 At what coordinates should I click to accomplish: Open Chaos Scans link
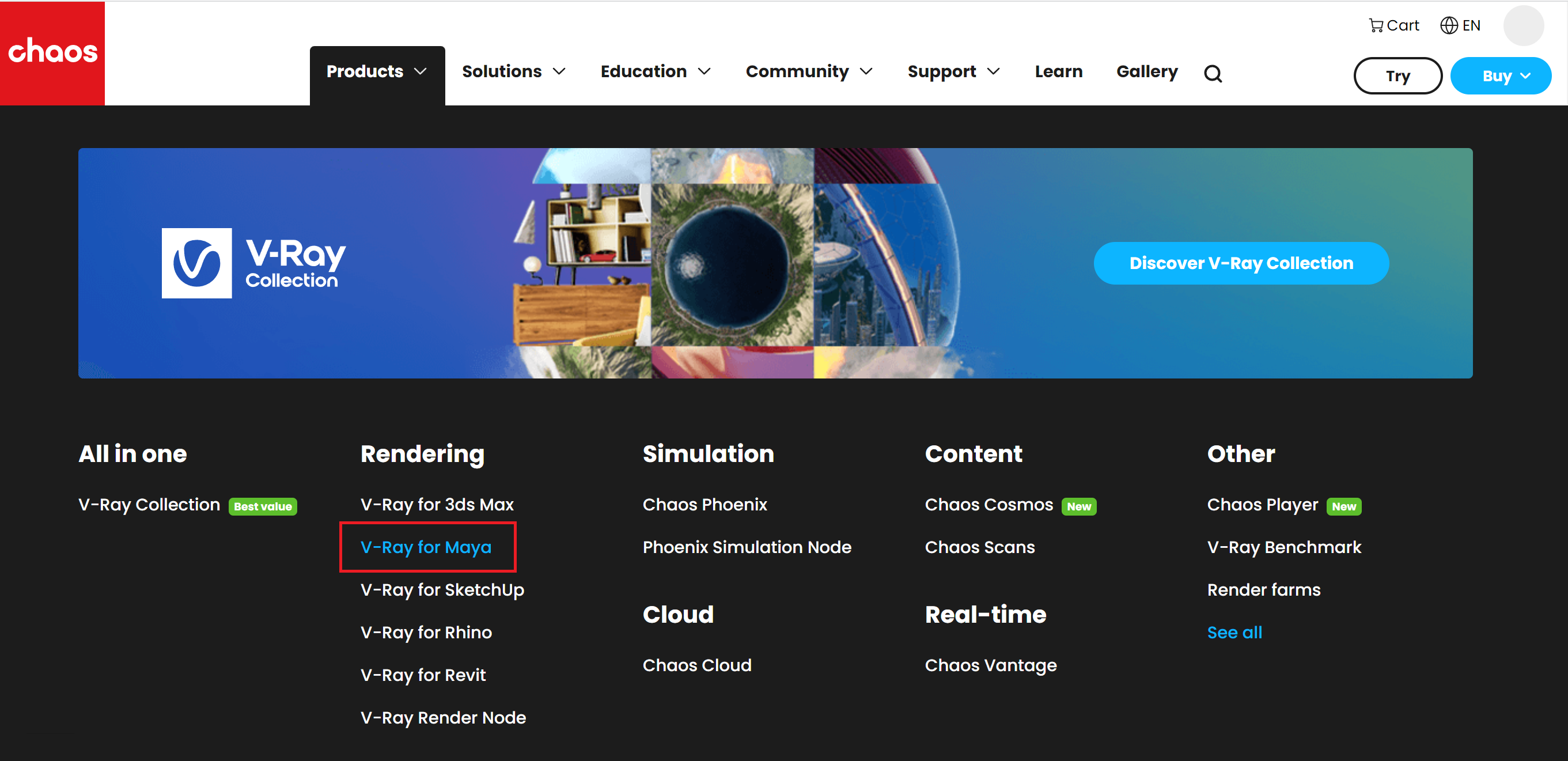(979, 547)
